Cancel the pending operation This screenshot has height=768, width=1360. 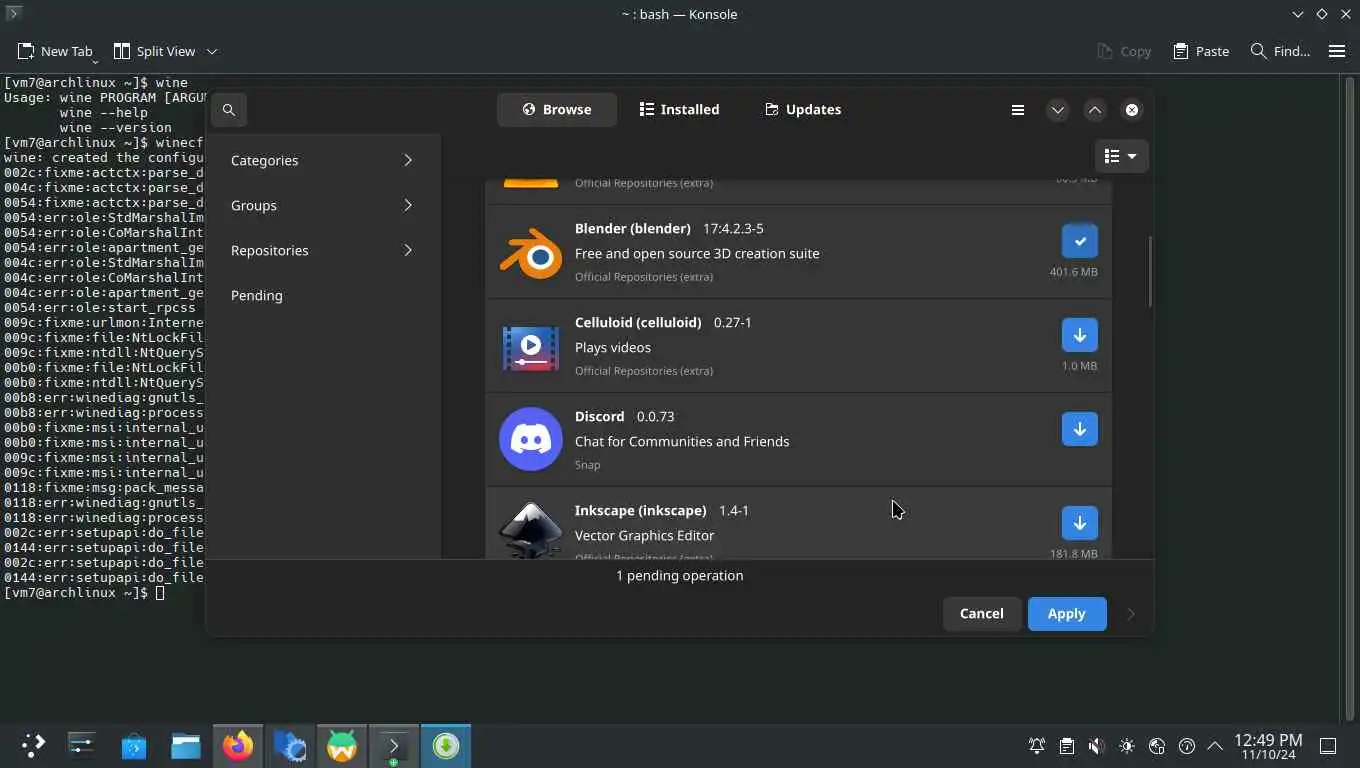(981, 614)
